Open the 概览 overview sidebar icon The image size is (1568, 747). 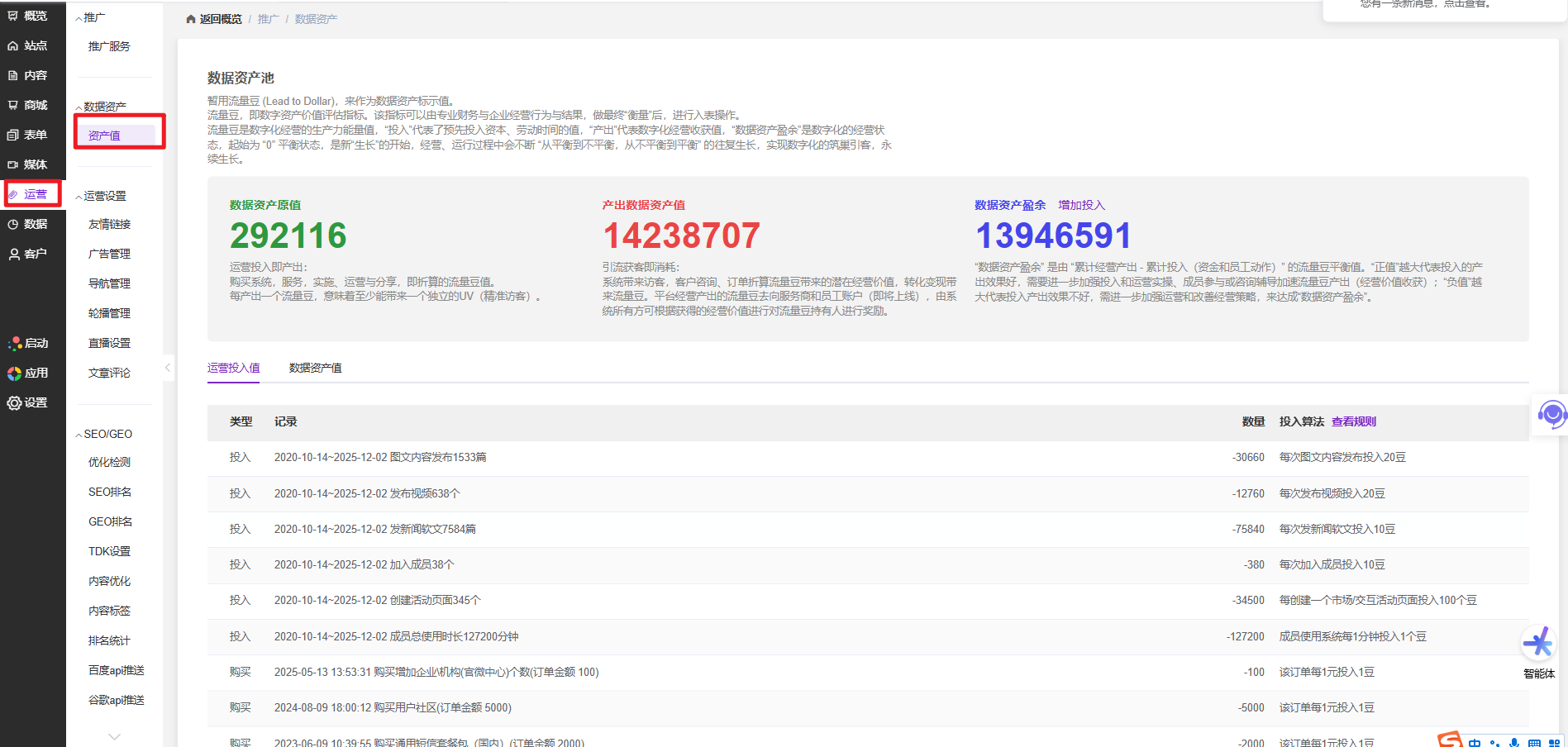(27, 16)
